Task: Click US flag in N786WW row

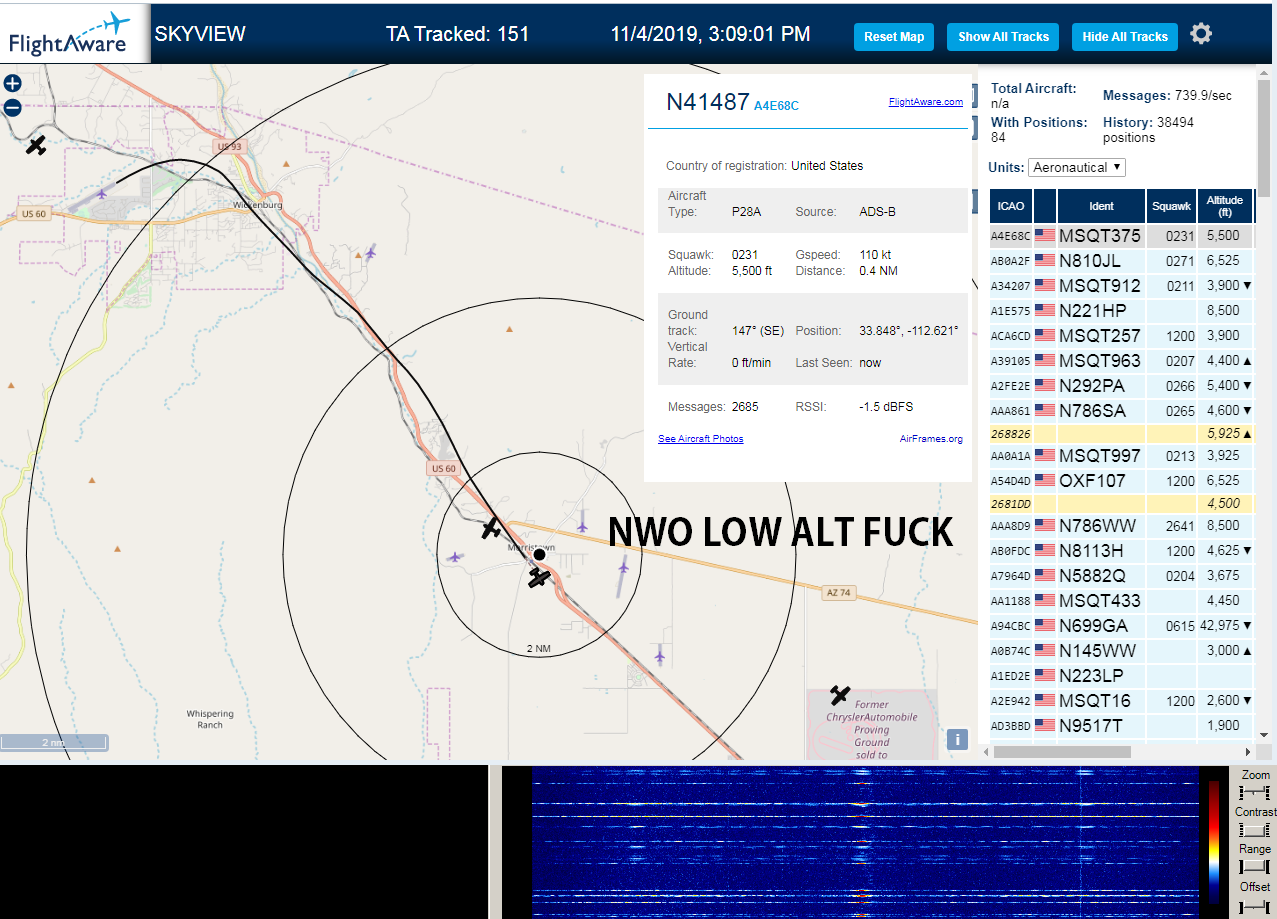Action: (1045, 525)
